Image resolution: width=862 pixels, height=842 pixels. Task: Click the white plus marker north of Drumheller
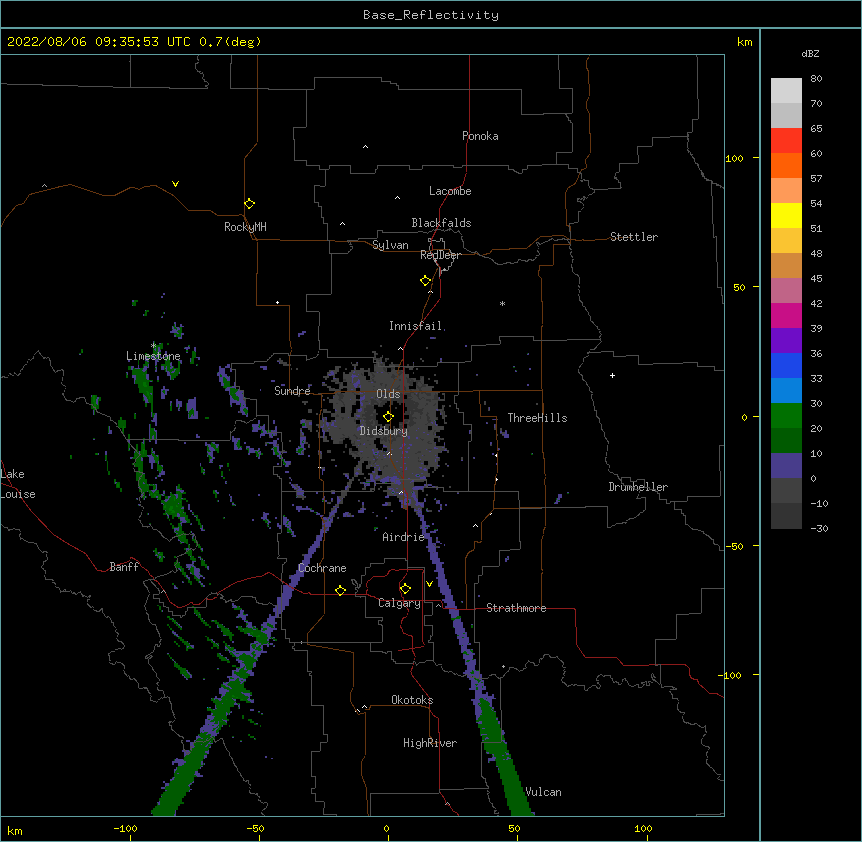point(612,375)
